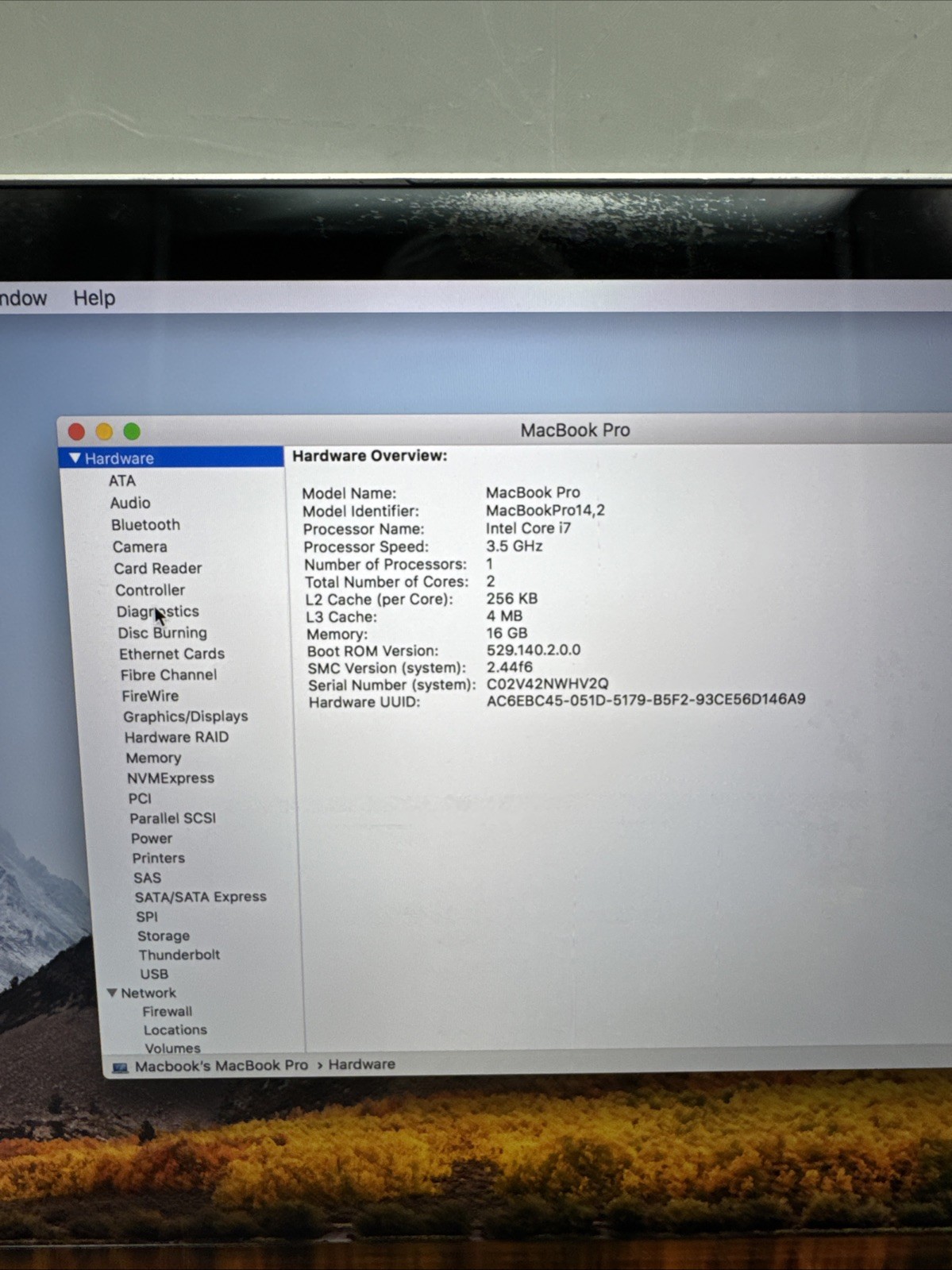Click the 256 KB L2 cache value
The width and height of the screenshot is (952, 1270).
click(511, 599)
